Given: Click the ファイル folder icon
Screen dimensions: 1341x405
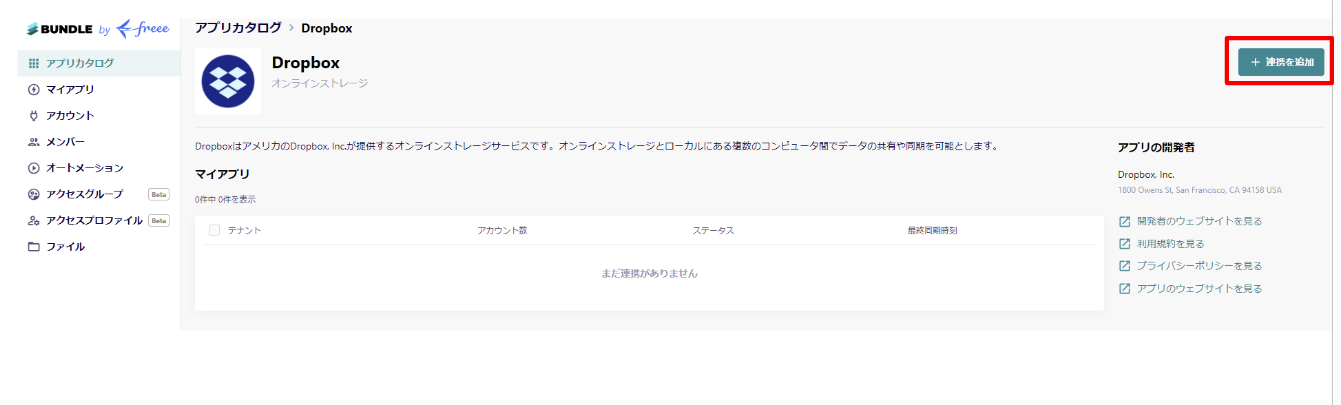Looking at the screenshot, I should click(x=34, y=246).
